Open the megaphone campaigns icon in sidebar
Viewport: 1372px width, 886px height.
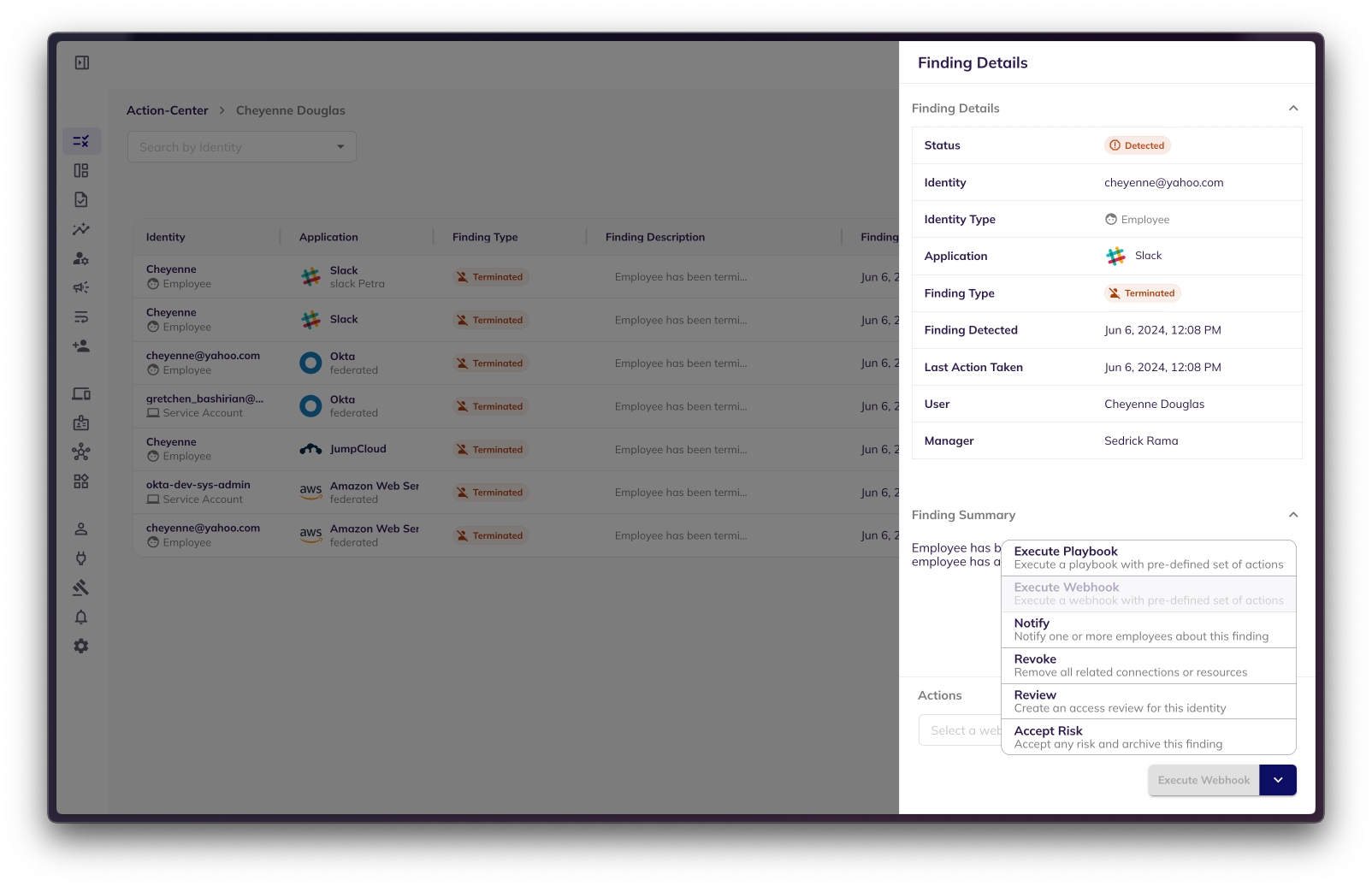81,287
